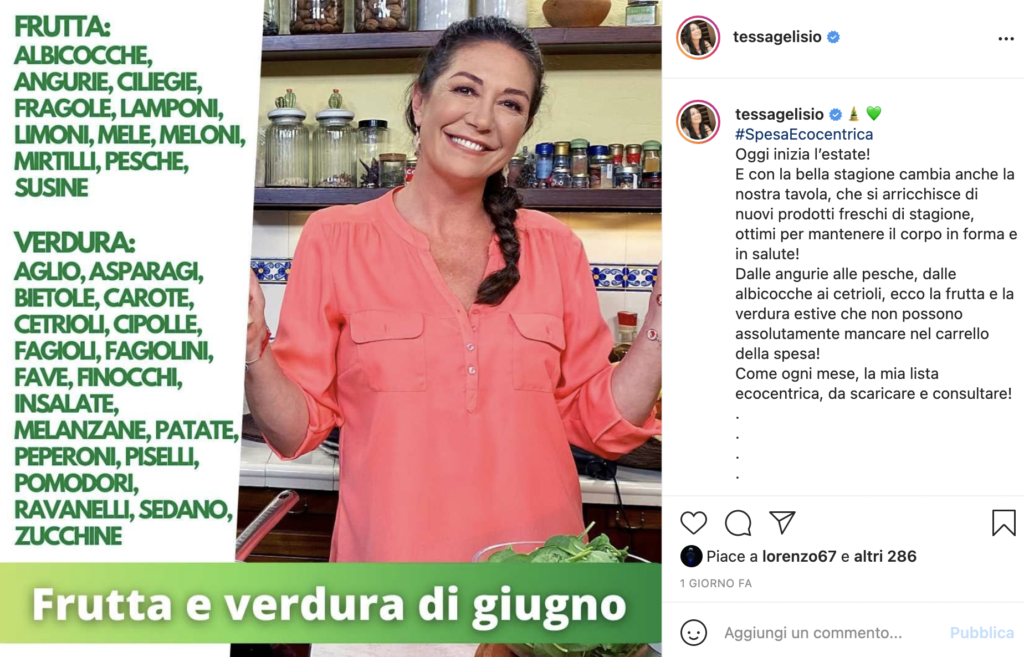This screenshot has width=1024, height=657.
Task: Open the three-dot more options menu
Action: (x=1006, y=39)
